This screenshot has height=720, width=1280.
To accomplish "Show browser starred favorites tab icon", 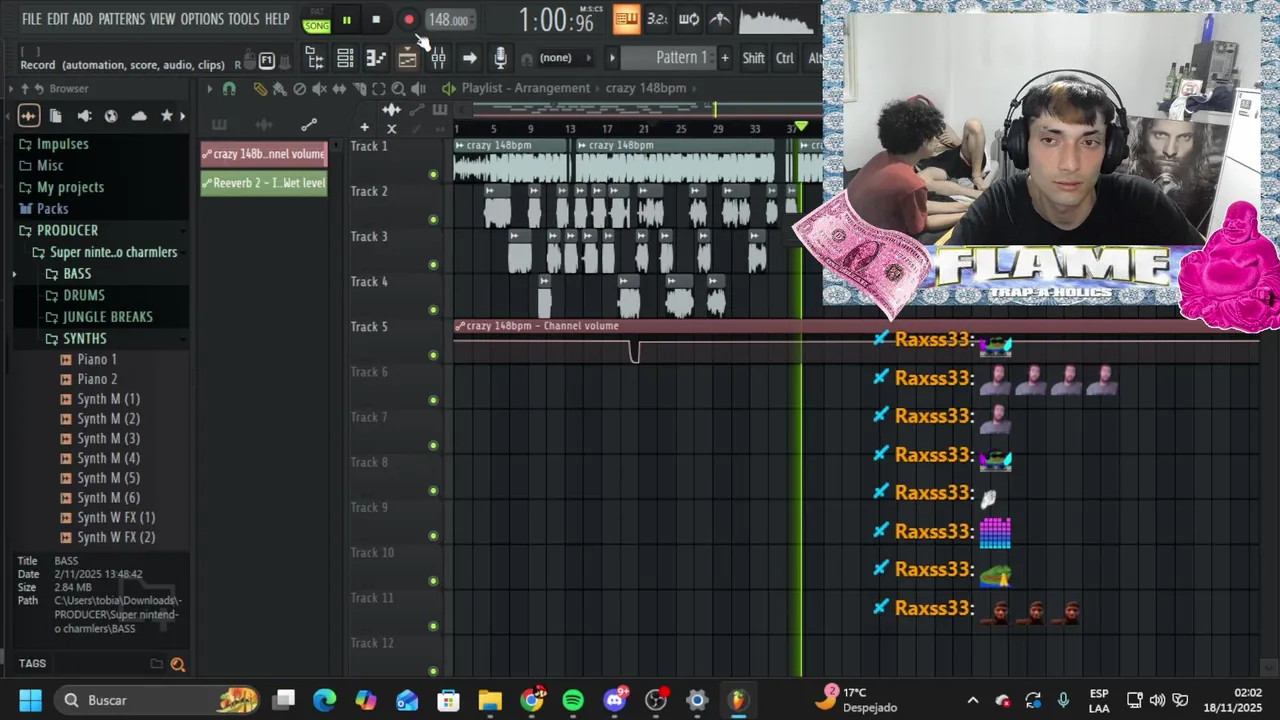I will pos(166,116).
